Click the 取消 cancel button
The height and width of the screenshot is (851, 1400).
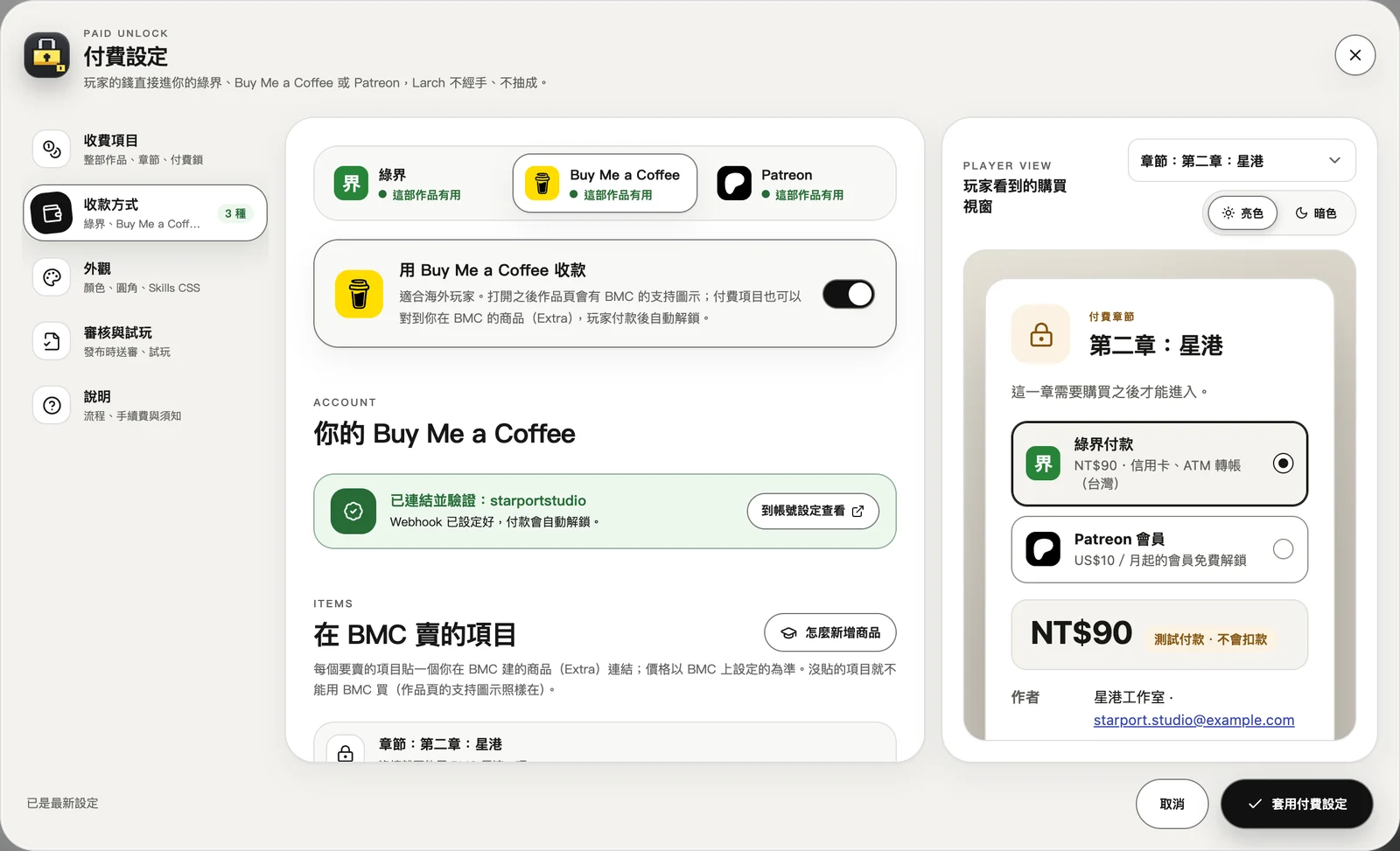pyautogui.click(x=1172, y=804)
